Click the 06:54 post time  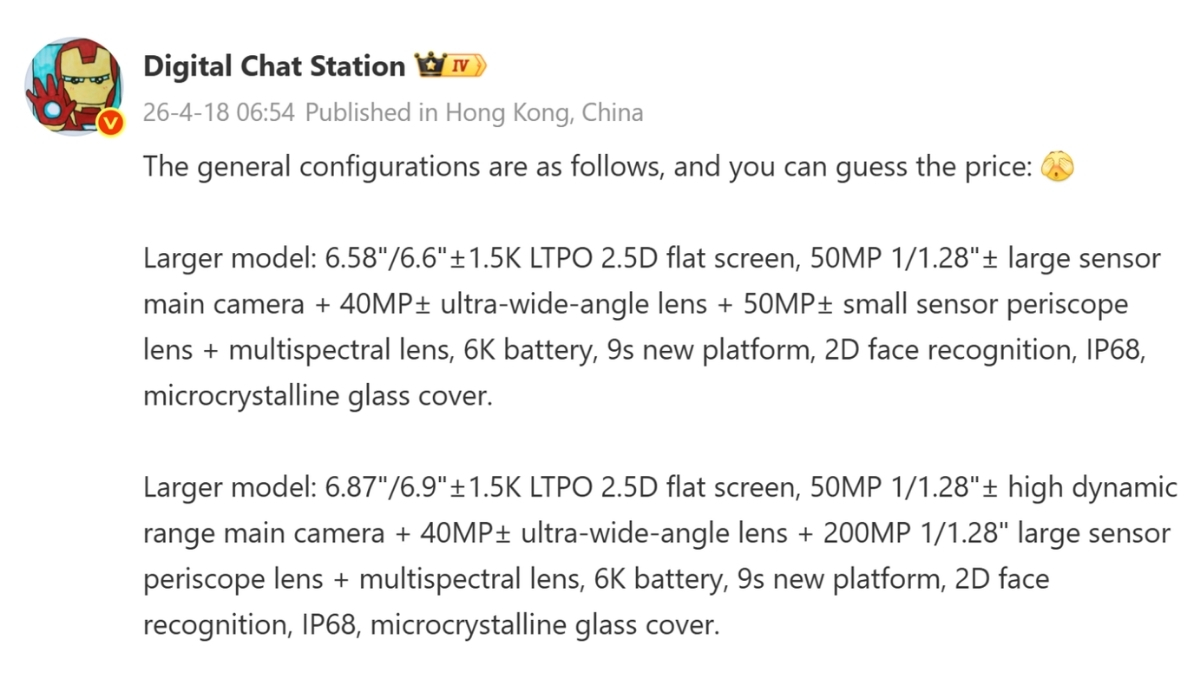pos(267,112)
